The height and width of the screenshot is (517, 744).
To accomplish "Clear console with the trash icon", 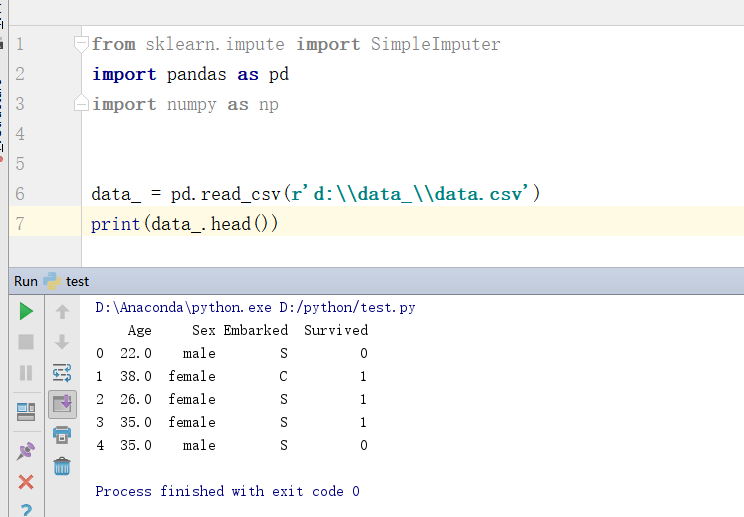I will point(62,466).
